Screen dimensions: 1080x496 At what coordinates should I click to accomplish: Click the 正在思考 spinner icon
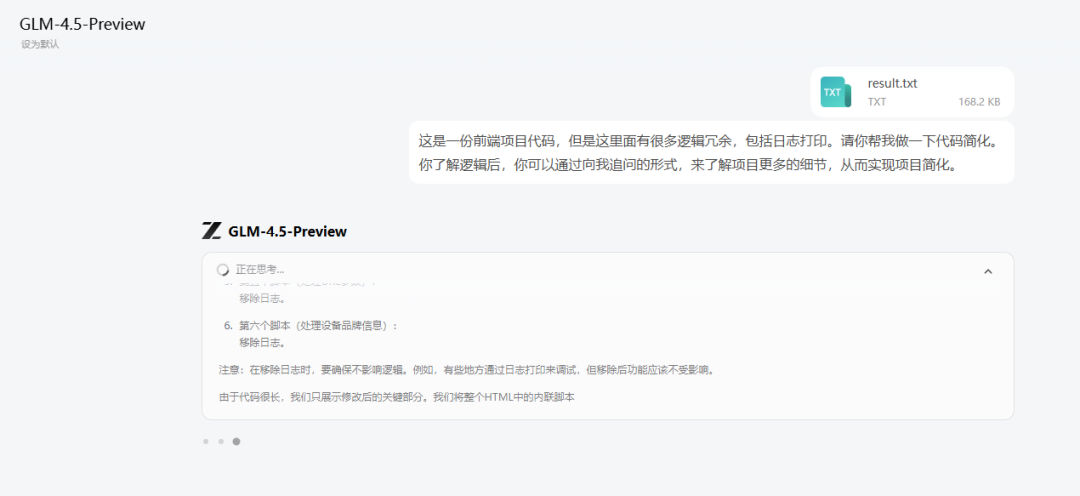[223, 269]
